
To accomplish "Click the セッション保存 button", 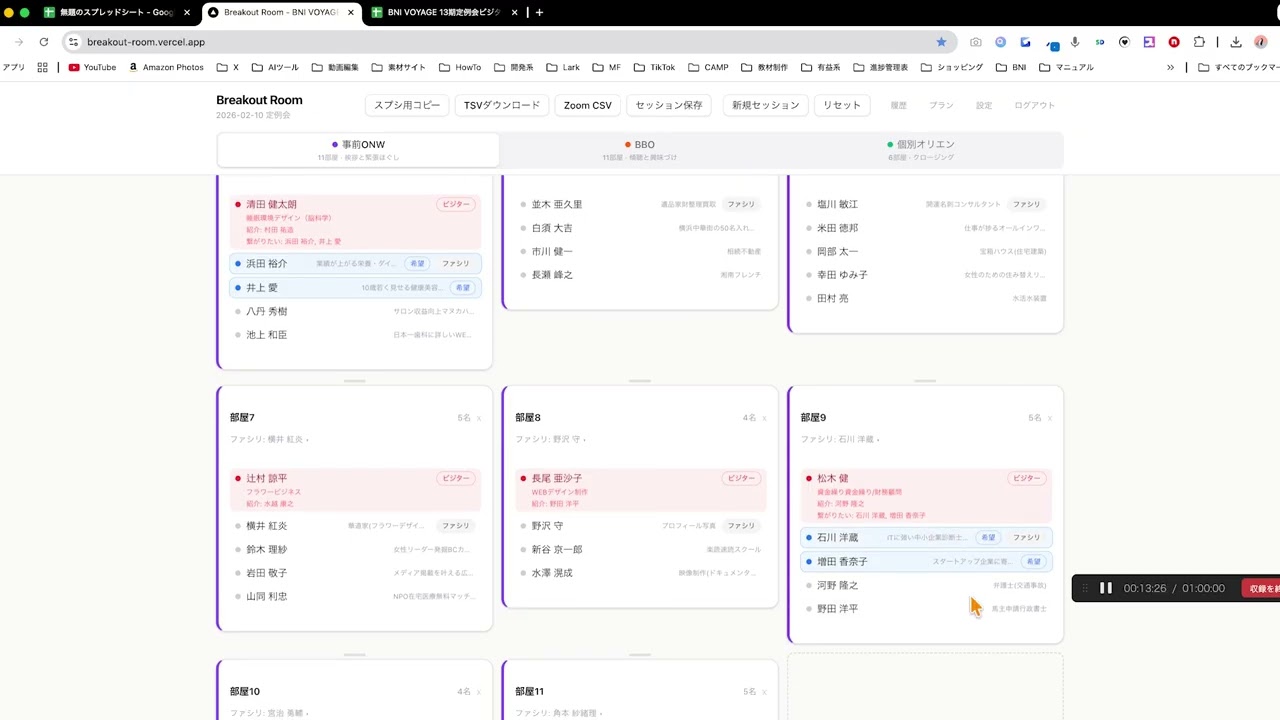I will [669, 105].
